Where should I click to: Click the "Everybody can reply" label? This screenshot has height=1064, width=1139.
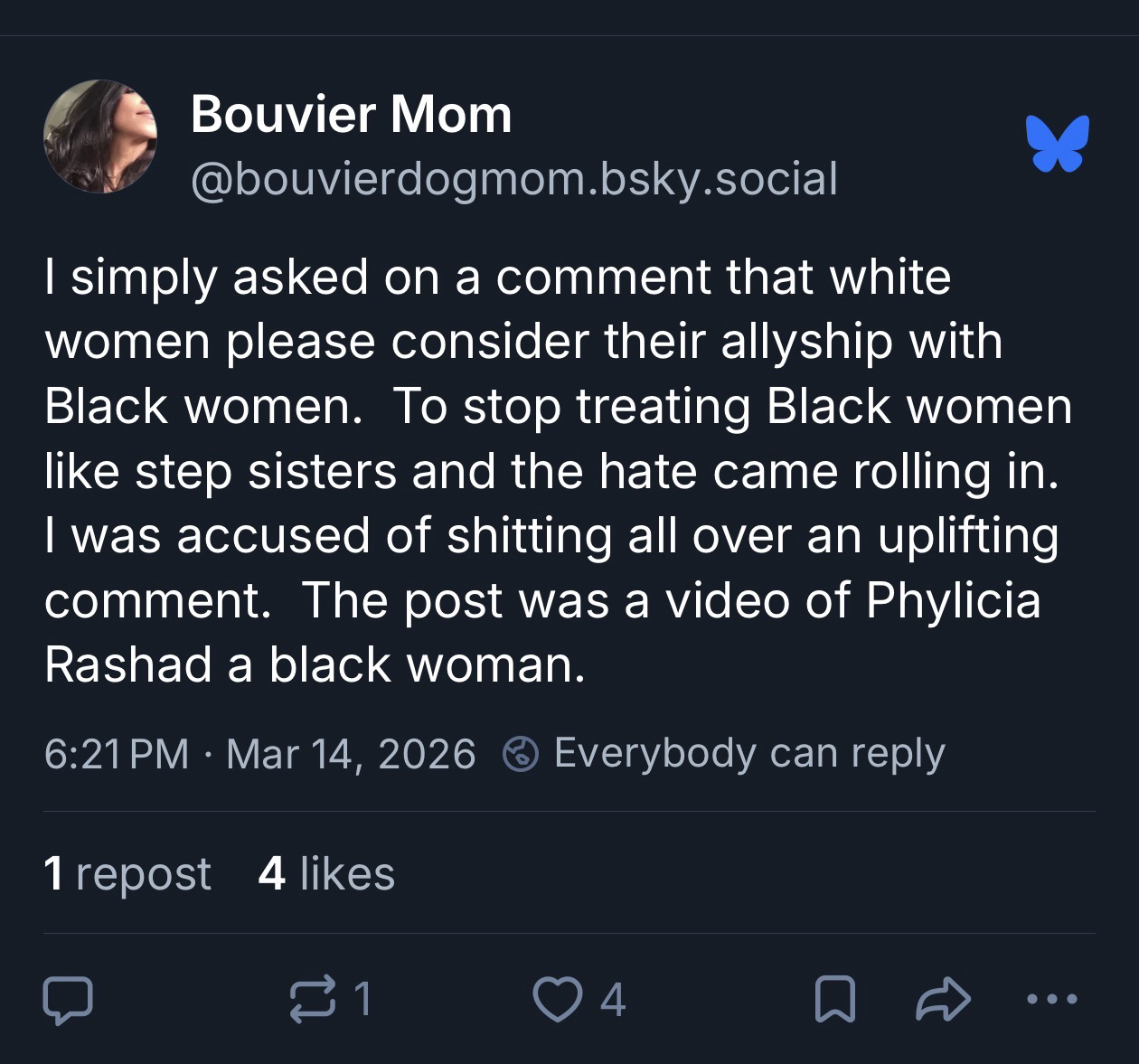point(748,753)
